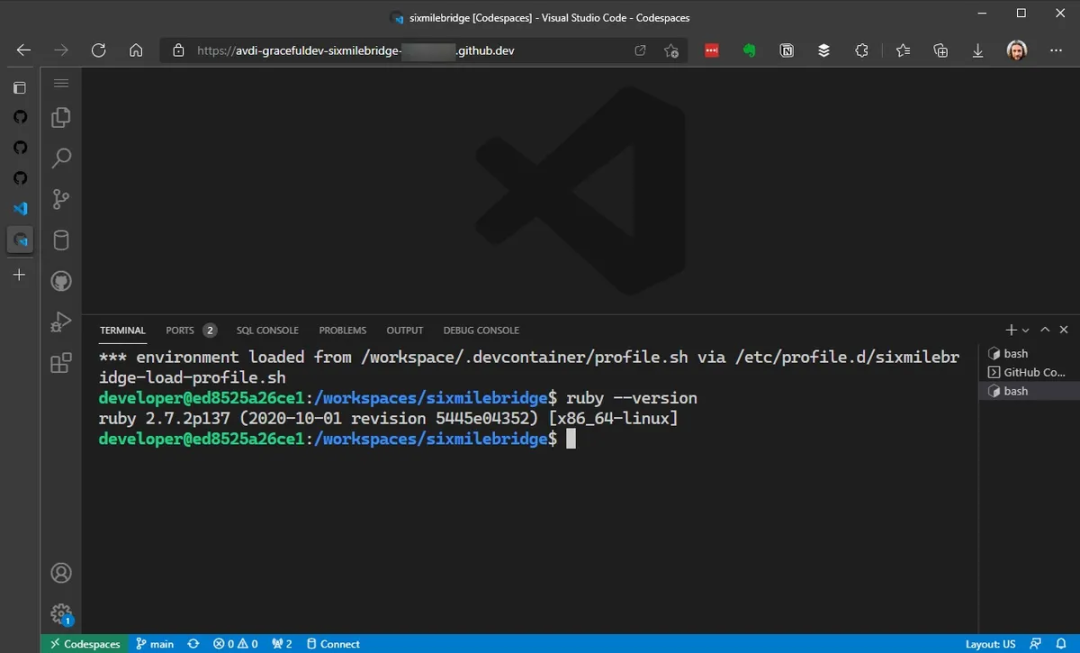Go to browser home page
The image size is (1080, 653).
pos(136,50)
